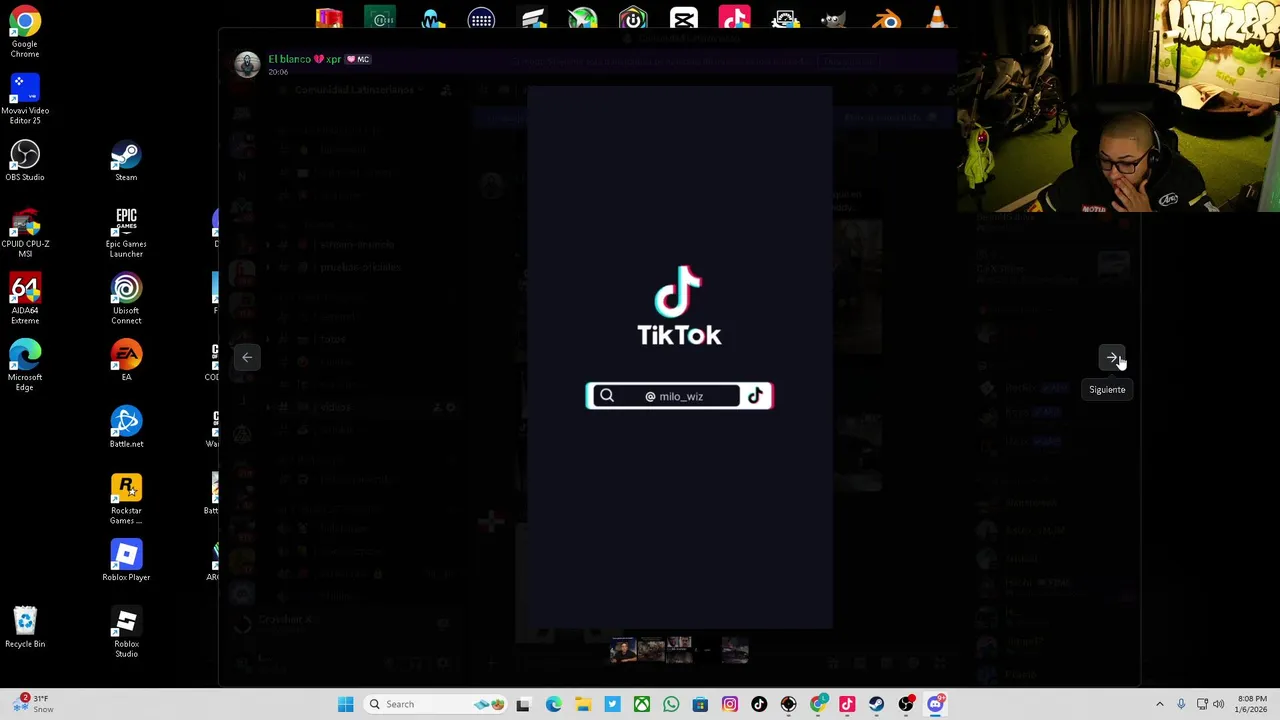Go to previous image with left arrow
This screenshot has width=1280, height=720.
pos(247,357)
